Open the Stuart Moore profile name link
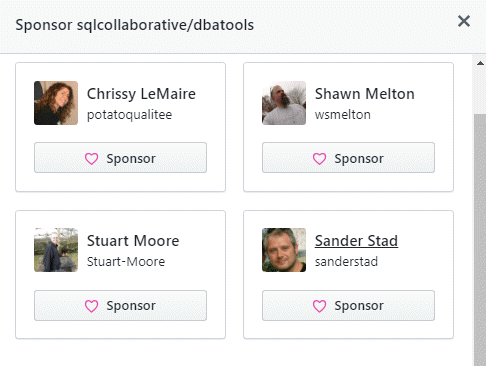The image size is (486, 366). pos(133,241)
